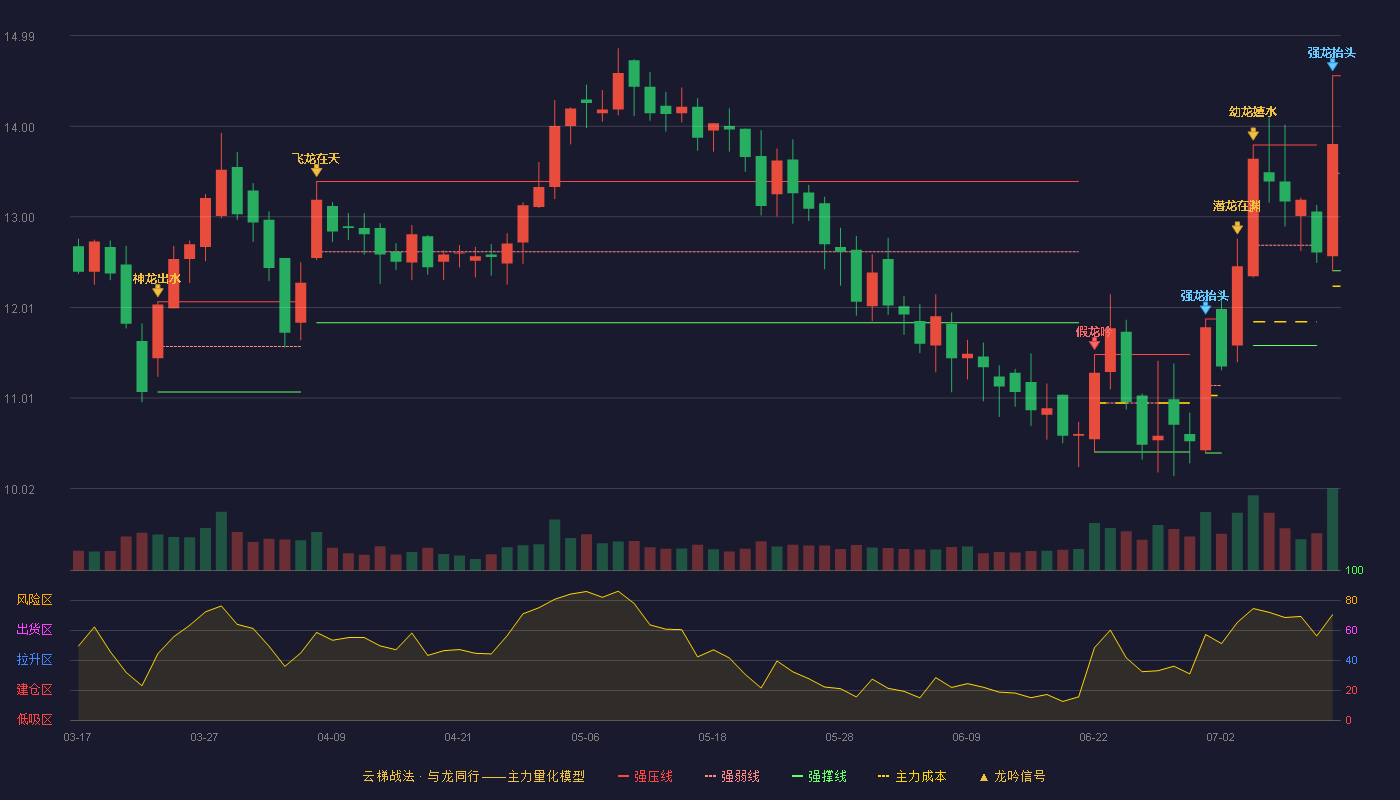The height and width of the screenshot is (800, 1400).
Task: Click the 03-17 date label
Action: [x=77, y=737]
